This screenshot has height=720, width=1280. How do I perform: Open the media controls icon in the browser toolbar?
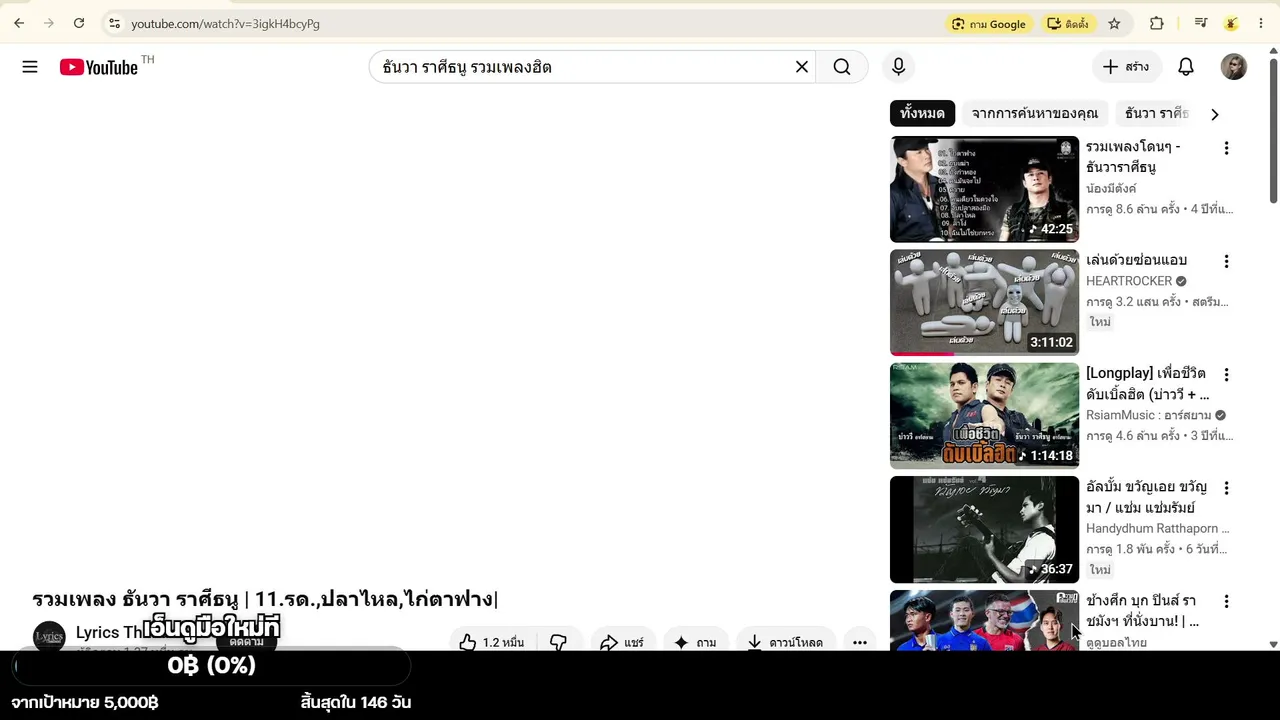(1201, 23)
